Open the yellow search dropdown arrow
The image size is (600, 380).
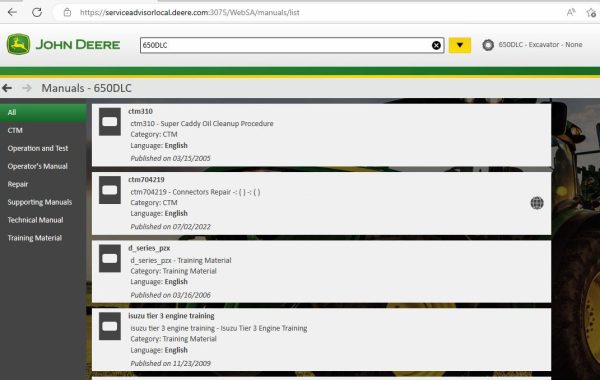click(460, 45)
